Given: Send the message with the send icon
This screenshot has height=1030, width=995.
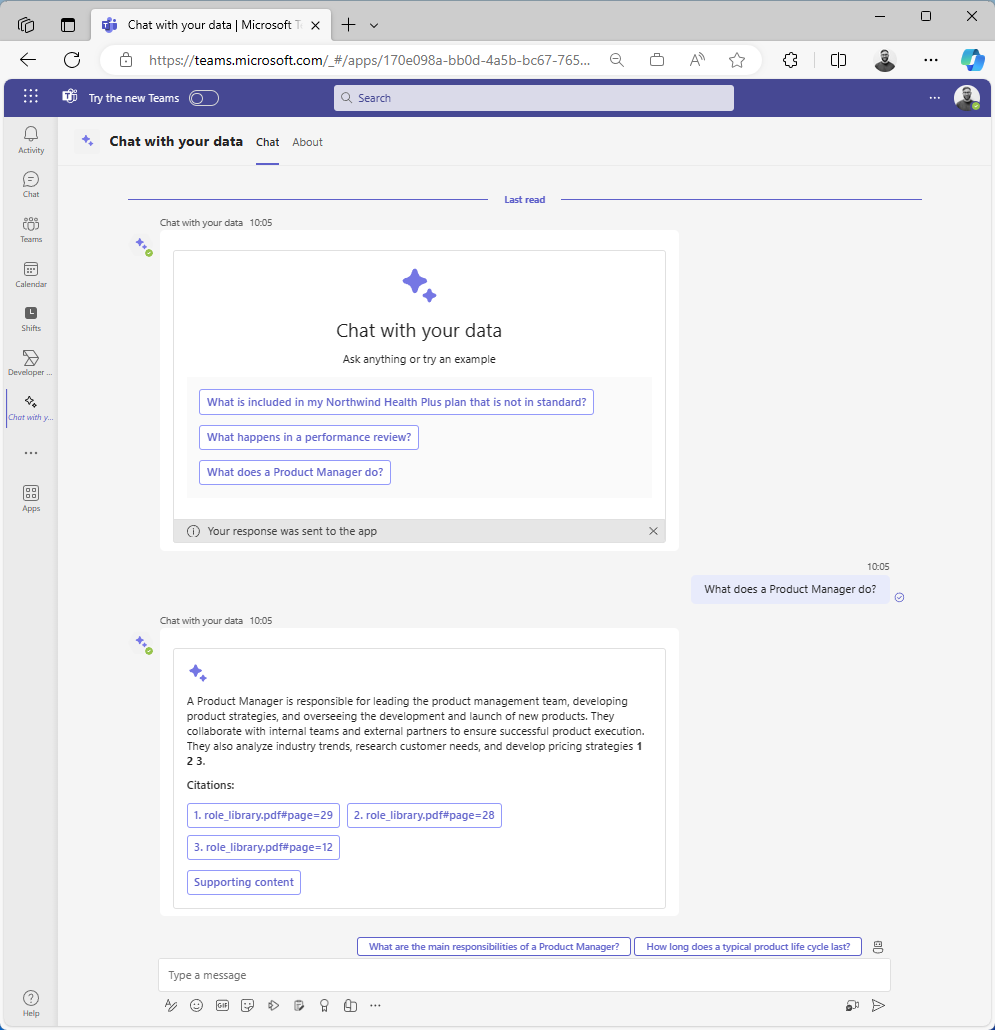Looking at the screenshot, I should coord(878,1006).
